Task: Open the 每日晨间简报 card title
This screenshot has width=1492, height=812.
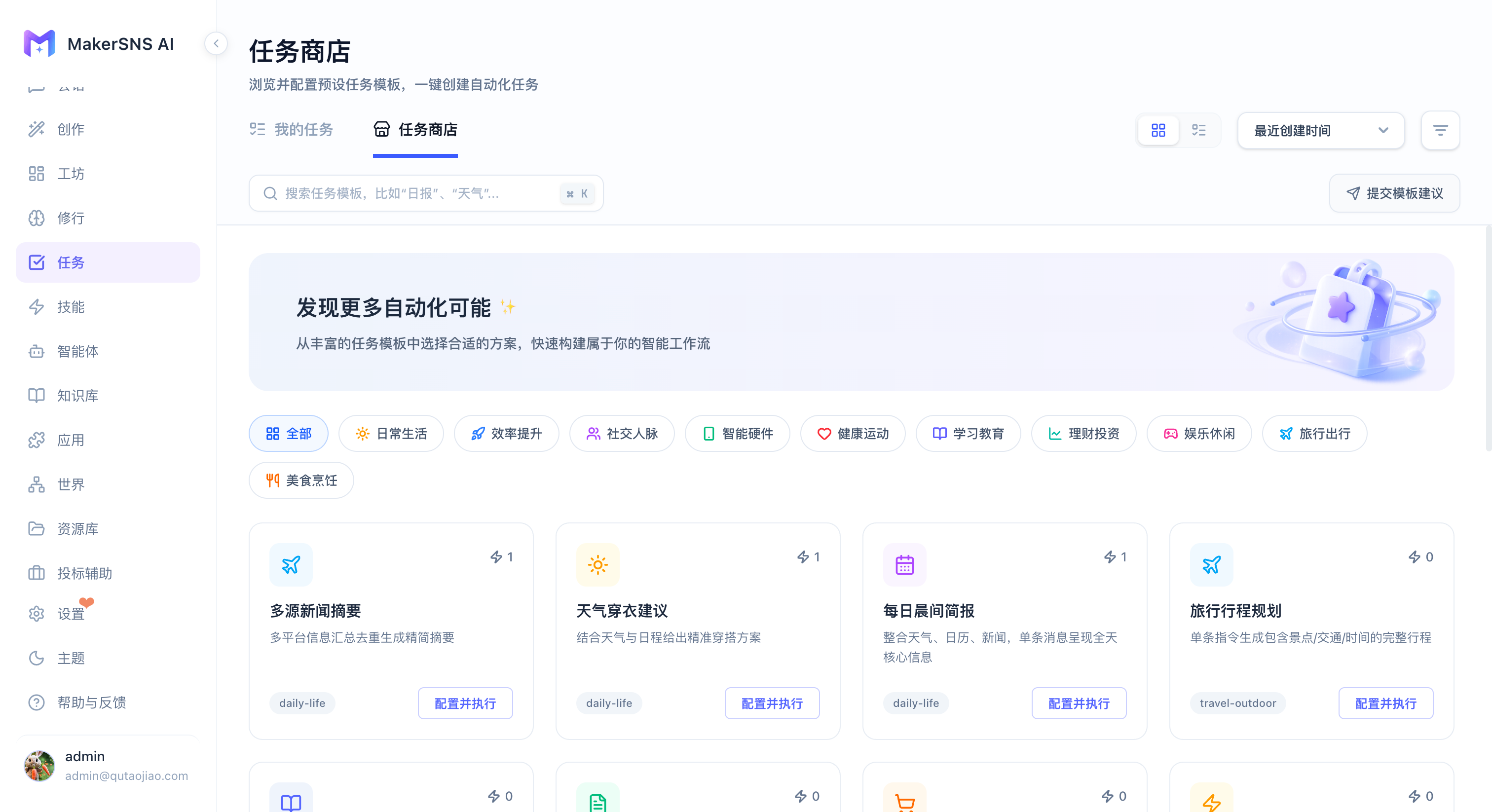Action: (929, 611)
